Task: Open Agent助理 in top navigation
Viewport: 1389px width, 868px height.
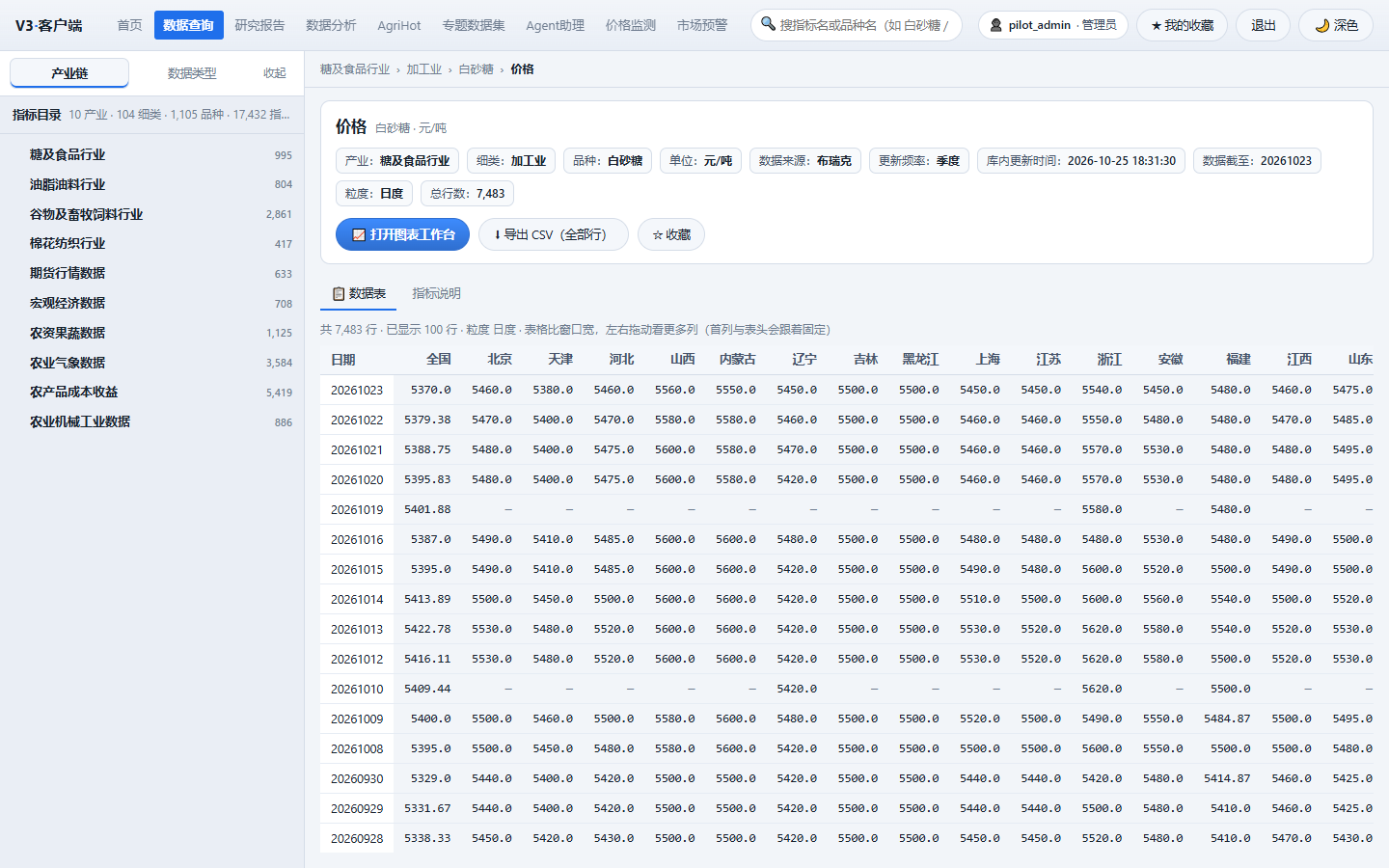Action: 555,25
